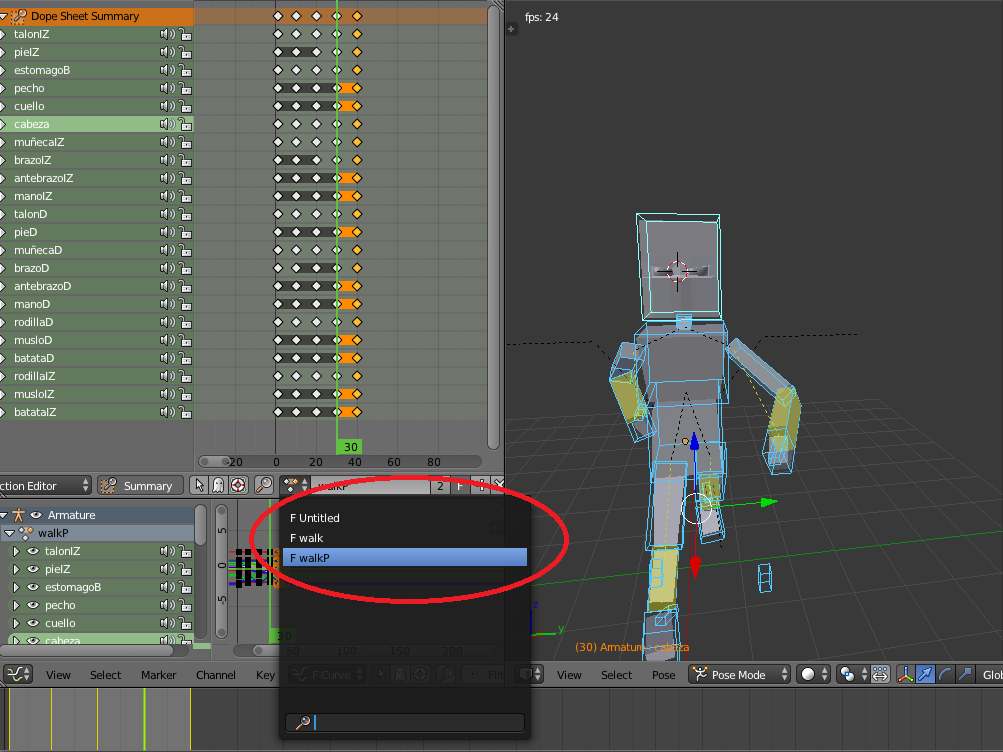
Task: Click the Dope Sheet Summary icon
Action: click(x=19, y=16)
